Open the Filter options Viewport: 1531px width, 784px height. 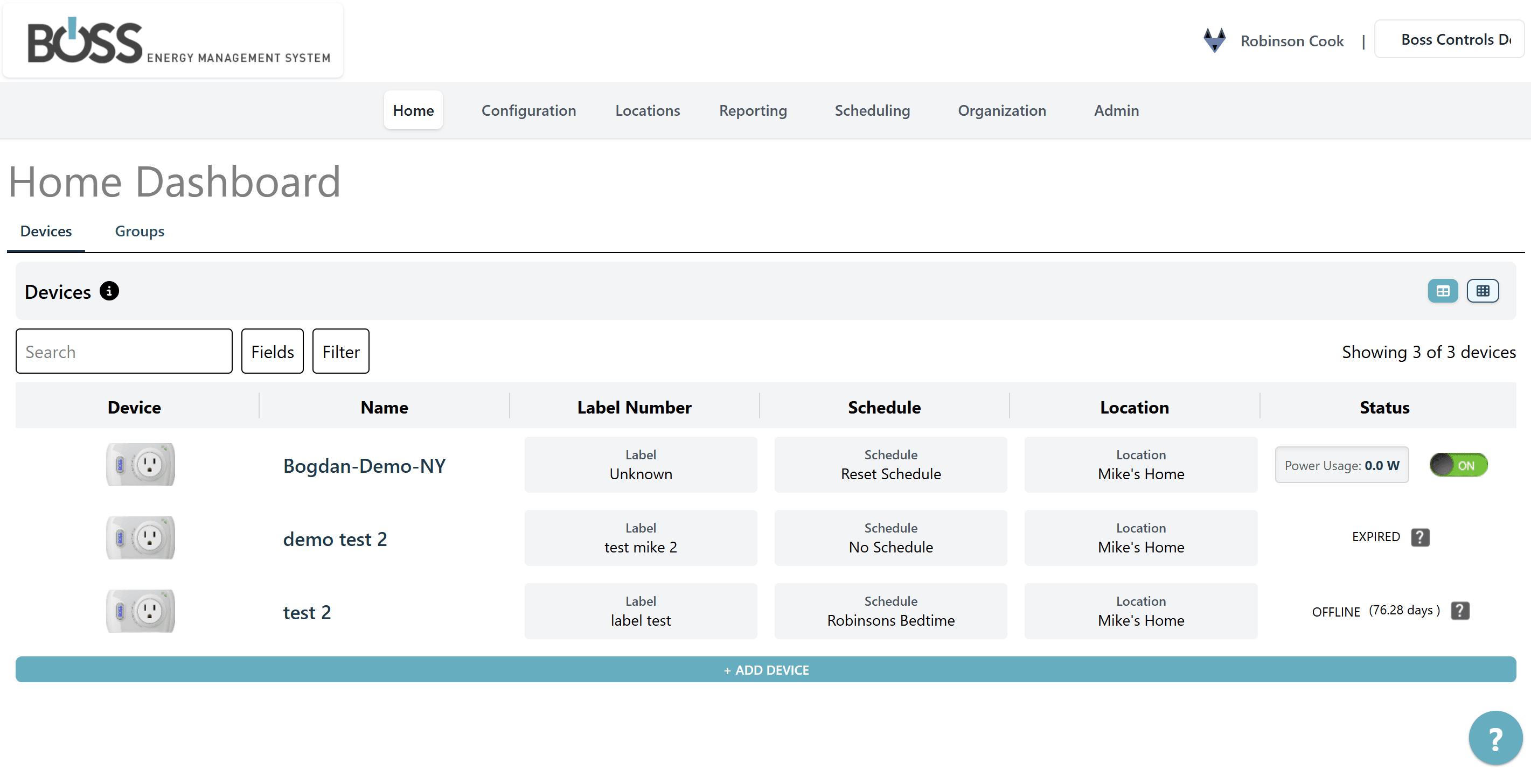pos(340,351)
